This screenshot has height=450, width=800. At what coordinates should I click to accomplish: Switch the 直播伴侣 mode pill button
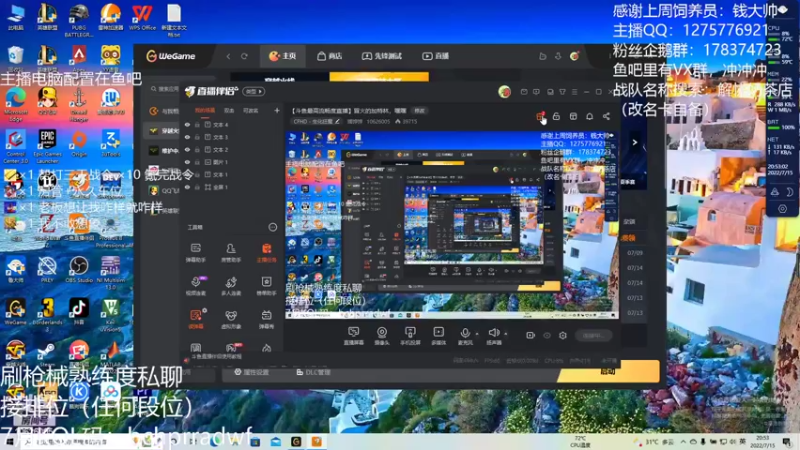tap(254, 92)
